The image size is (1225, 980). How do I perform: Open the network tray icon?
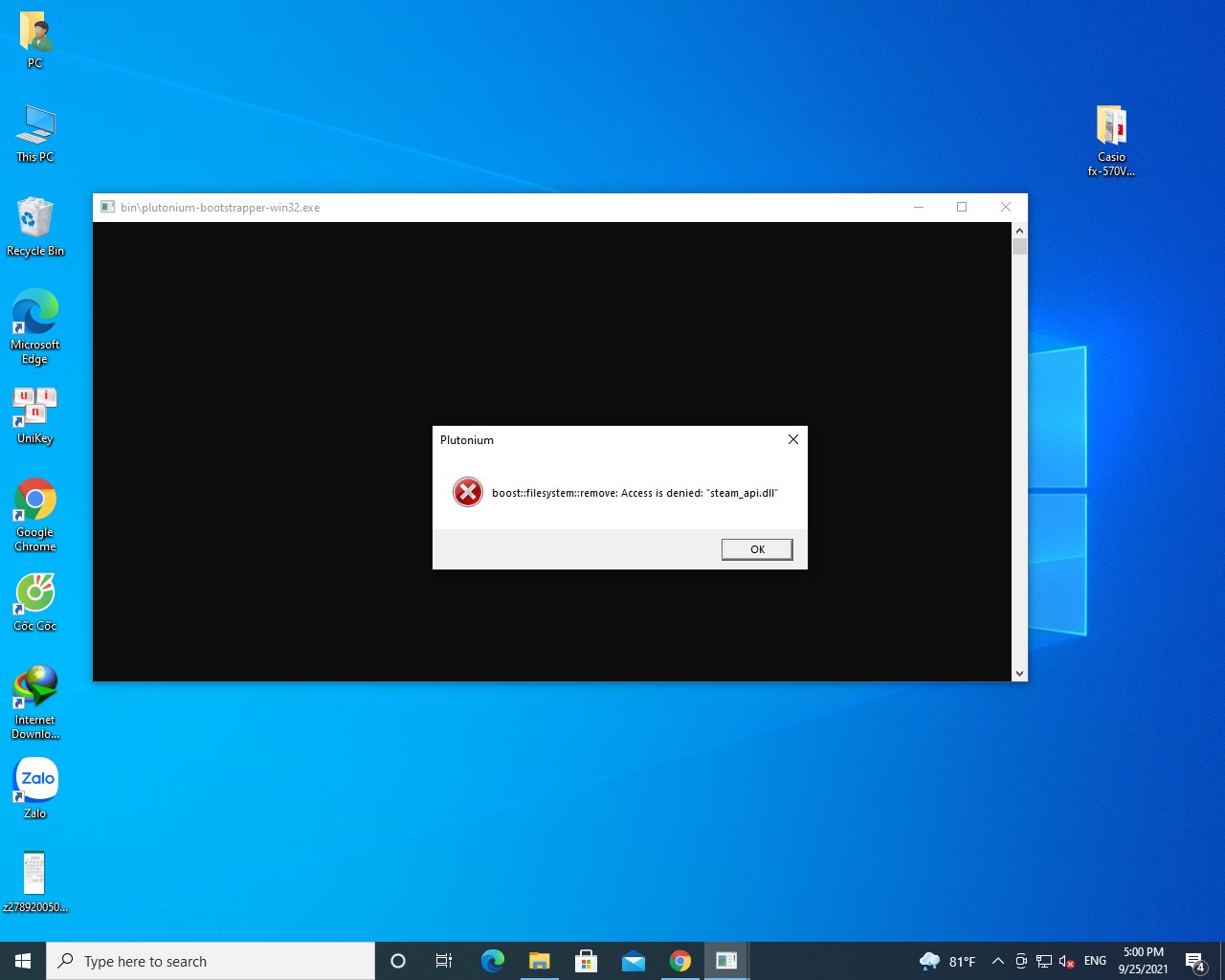(x=1044, y=961)
